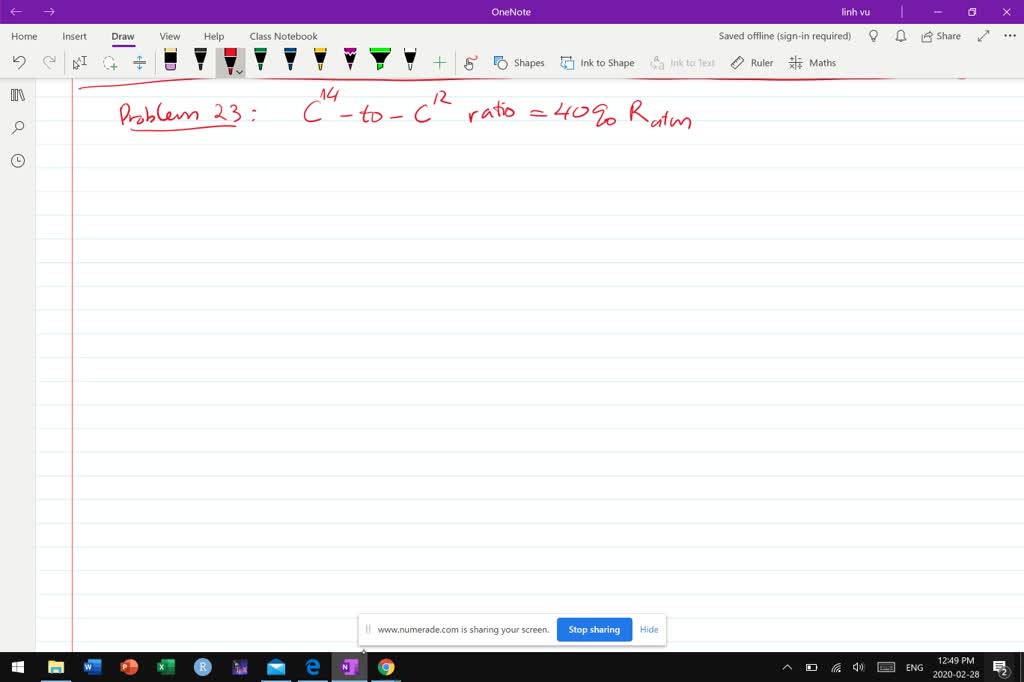The width and height of the screenshot is (1024, 682).
Task: Switch the ENG input language
Action: coord(914,667)
